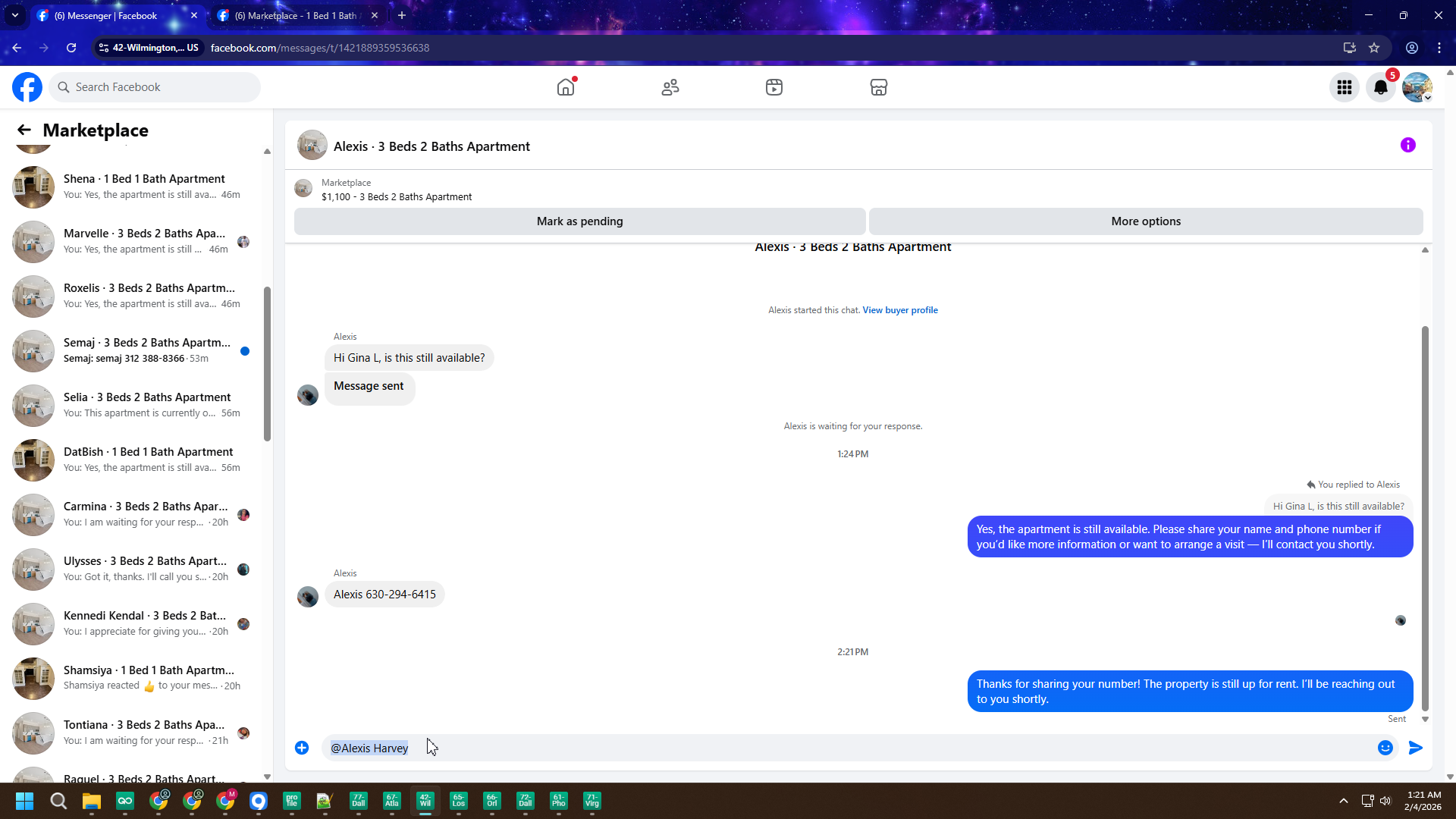Click the Mark as pending button
The width and height of the screenshot is (1456, 819).
pyautogui.click(x=579, y=221)
